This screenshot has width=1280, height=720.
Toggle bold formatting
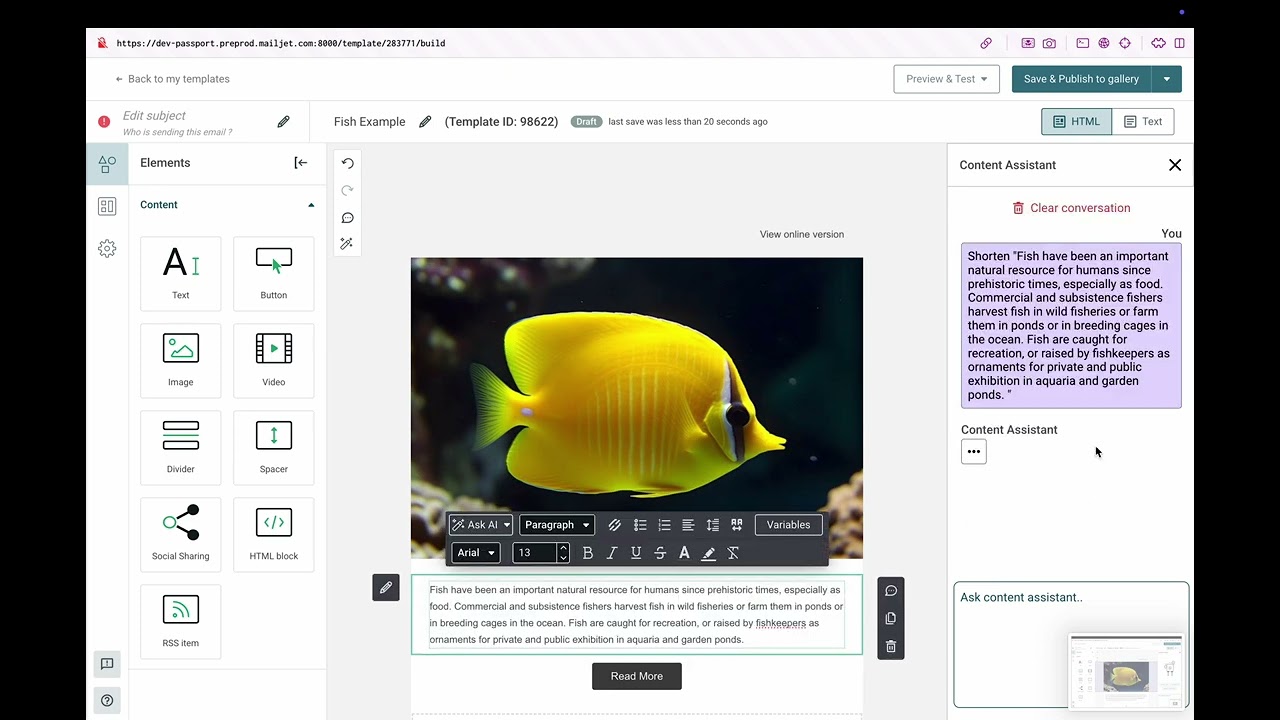tap(588, 553)
